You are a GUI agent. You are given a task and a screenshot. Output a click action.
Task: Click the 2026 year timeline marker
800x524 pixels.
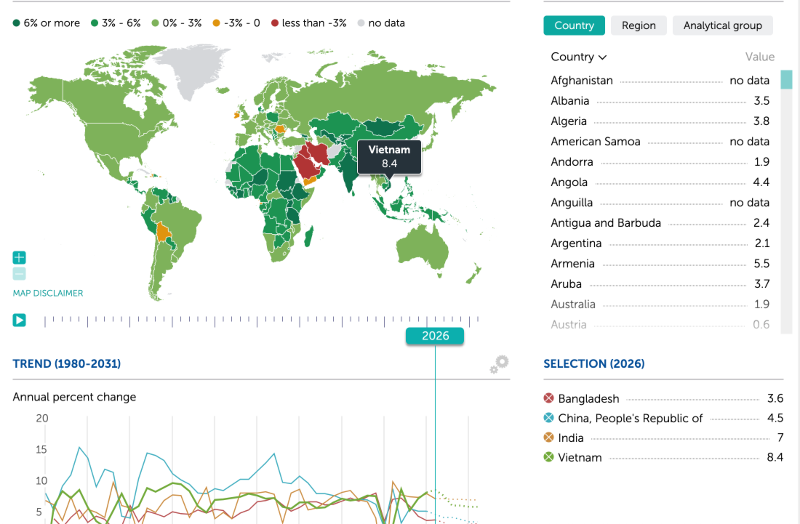point(435,336)
